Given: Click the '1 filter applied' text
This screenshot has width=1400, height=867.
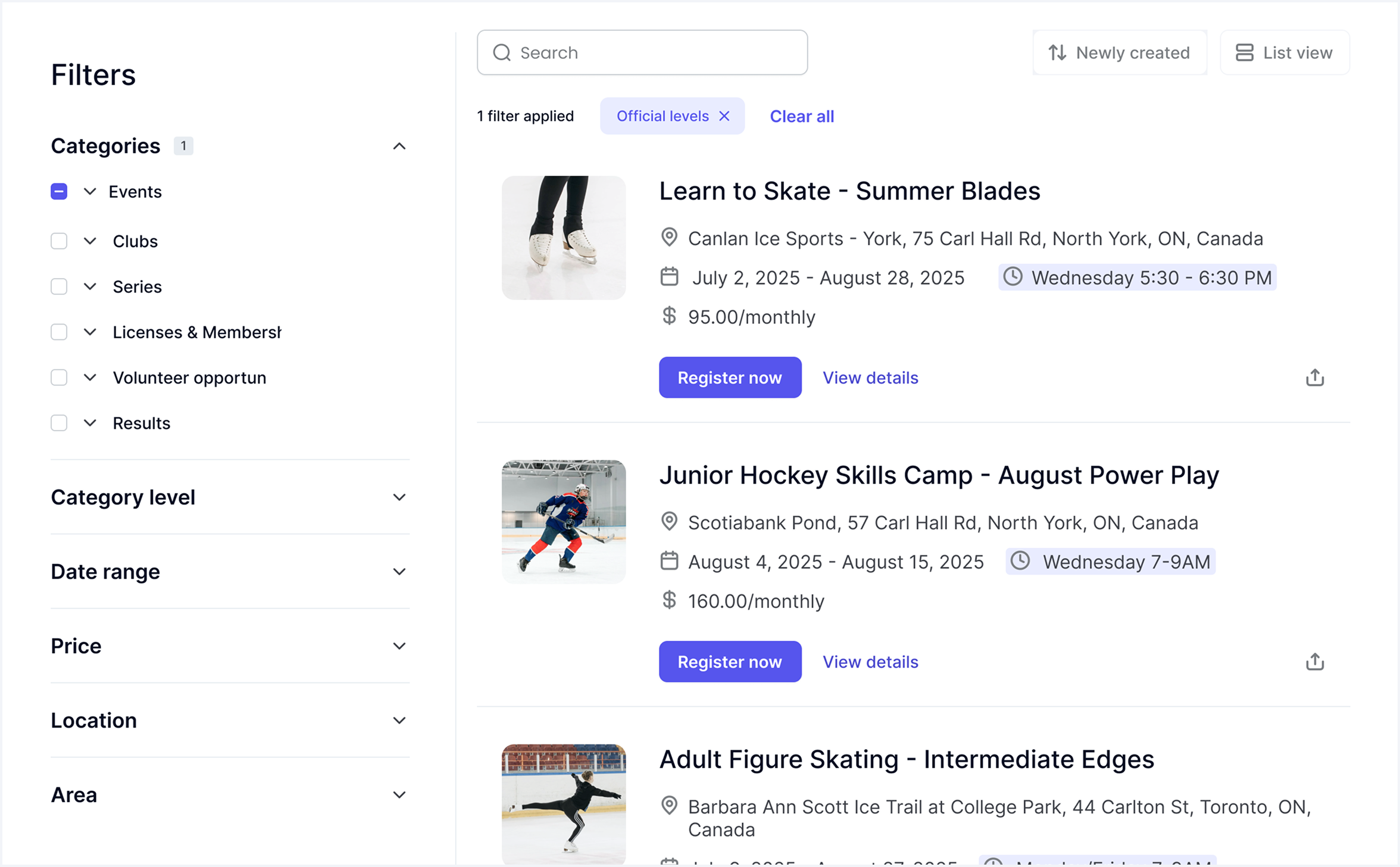Looking at the screenshot, I should (525, 116).
